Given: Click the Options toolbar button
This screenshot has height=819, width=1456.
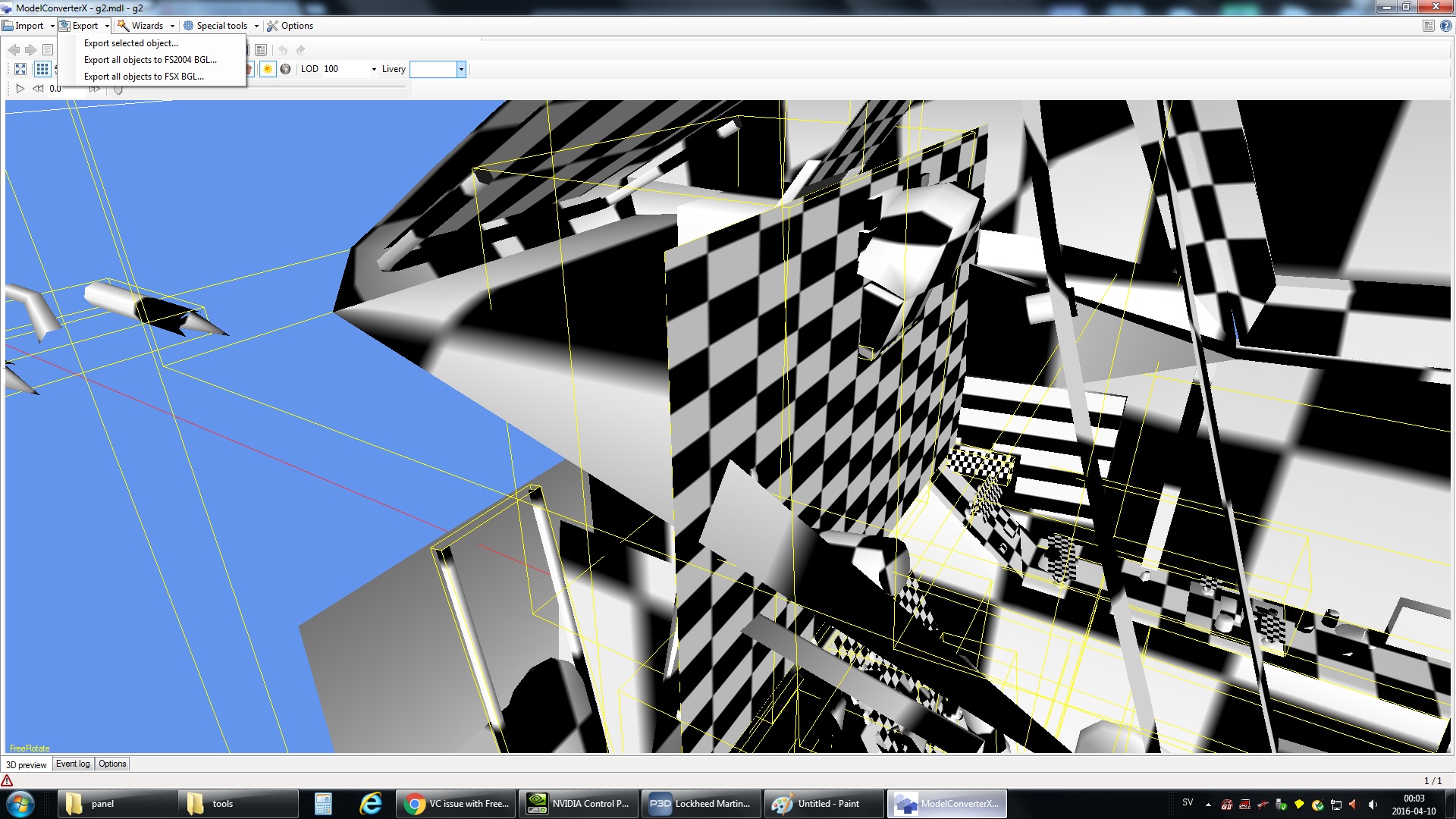Looking at the screenshot, I should click(x=290, y=26).
